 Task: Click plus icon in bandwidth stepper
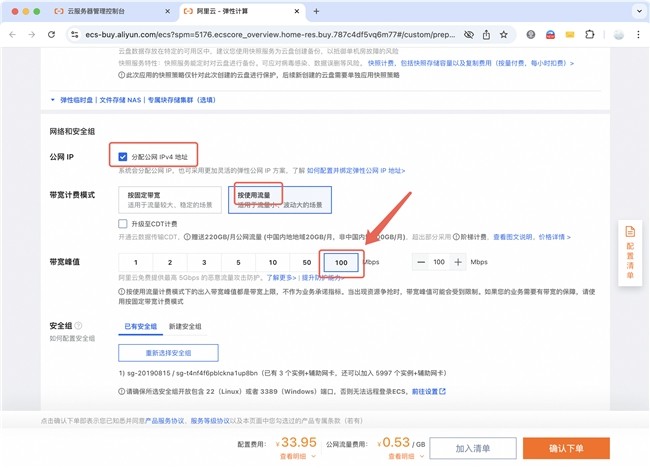pyautogui.click(x=458, y=261)
